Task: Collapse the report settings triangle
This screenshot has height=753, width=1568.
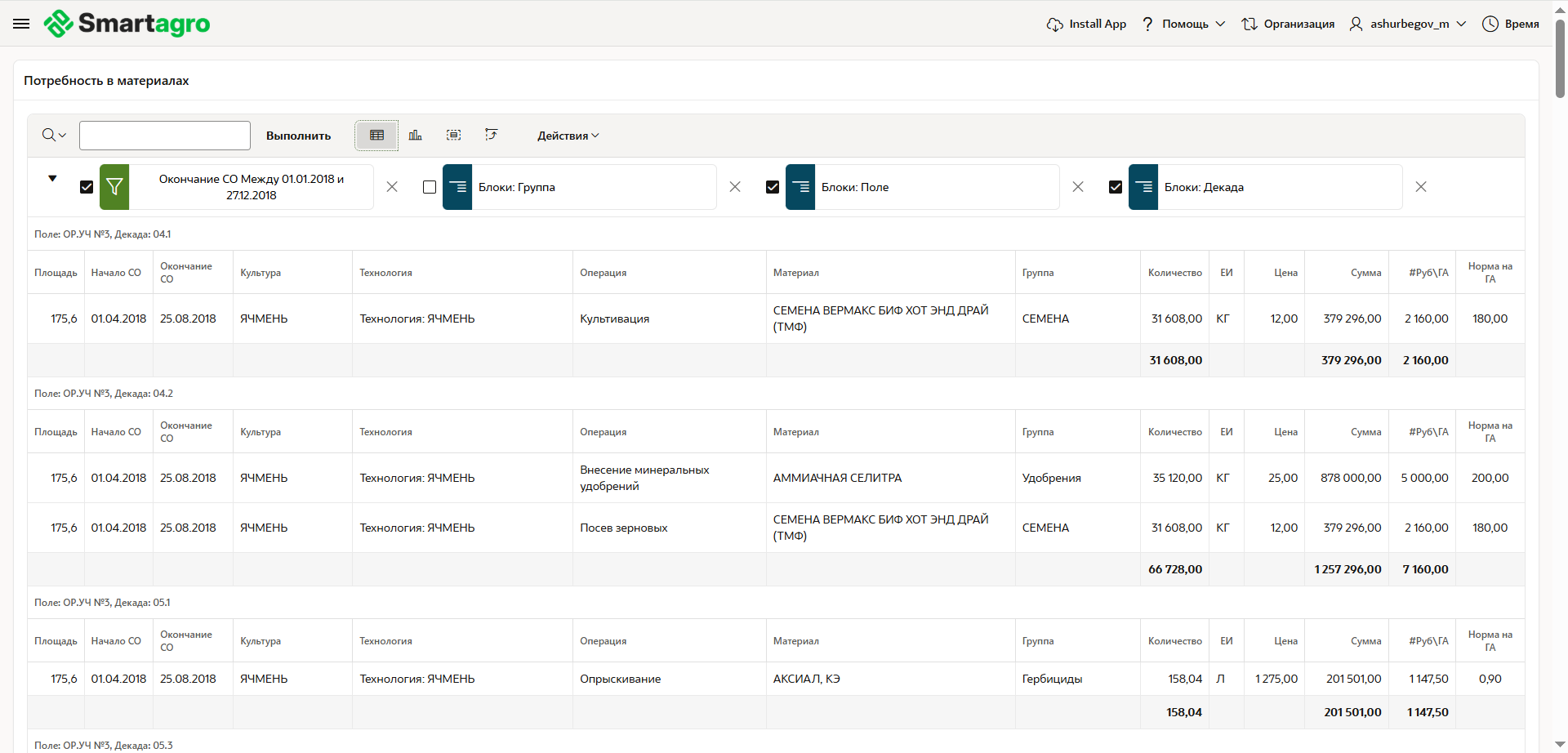Action: click(x=52, y=178)
